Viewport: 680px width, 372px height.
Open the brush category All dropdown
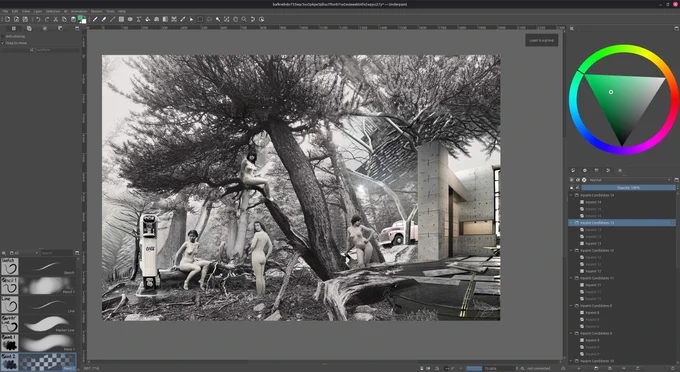[24, 253]
